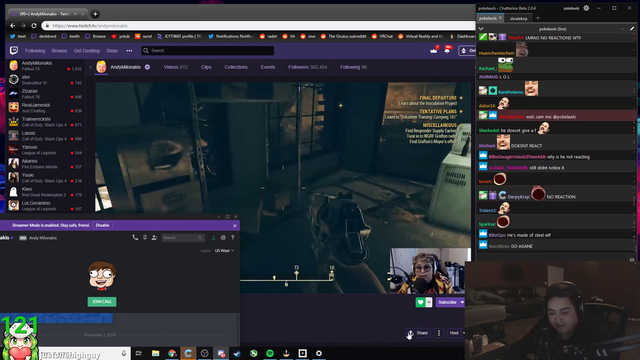
Task: Click the Cortana microphone icon
Action: pos(124,353)
